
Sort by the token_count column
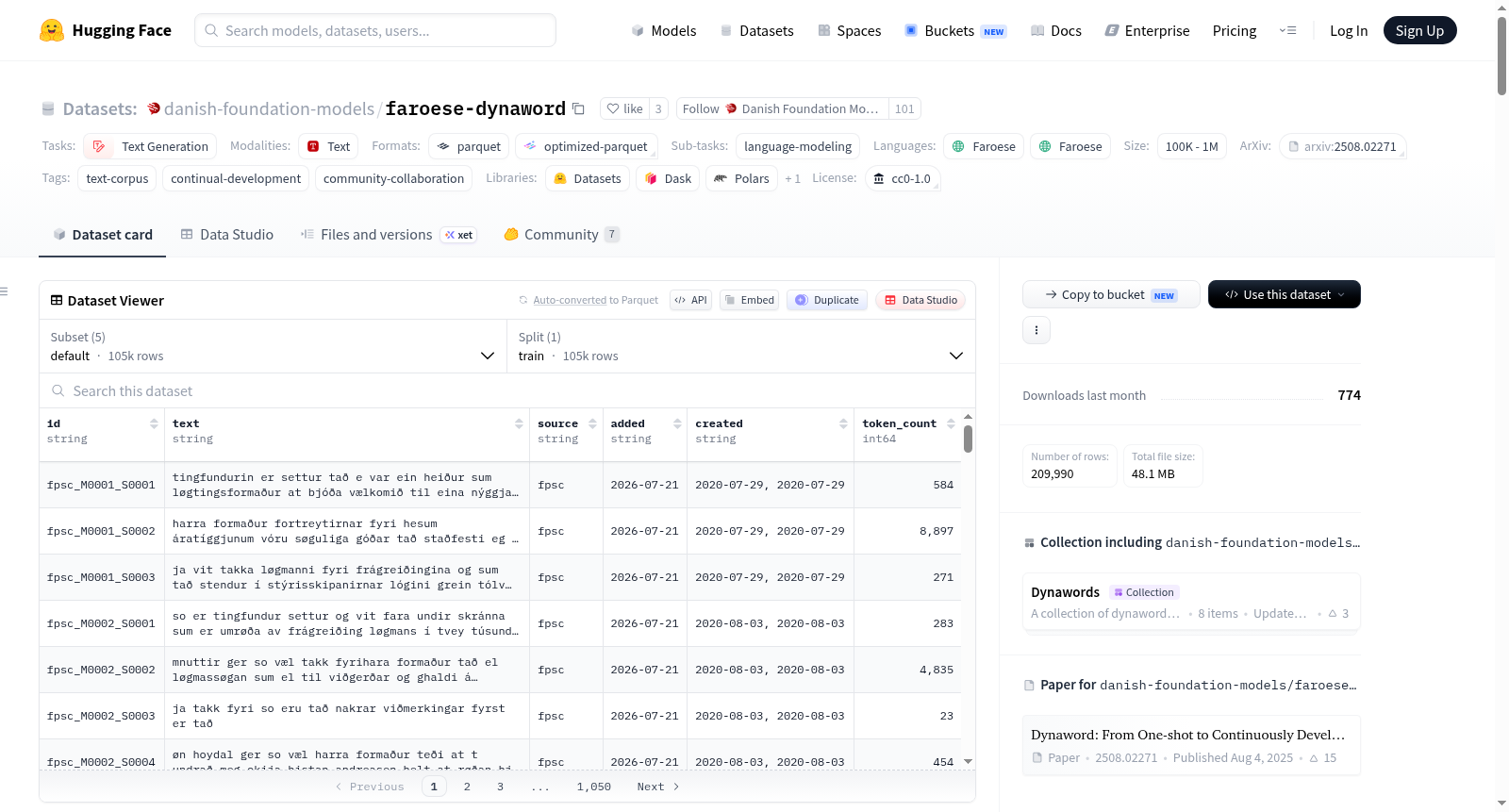(x=951, y=423)
